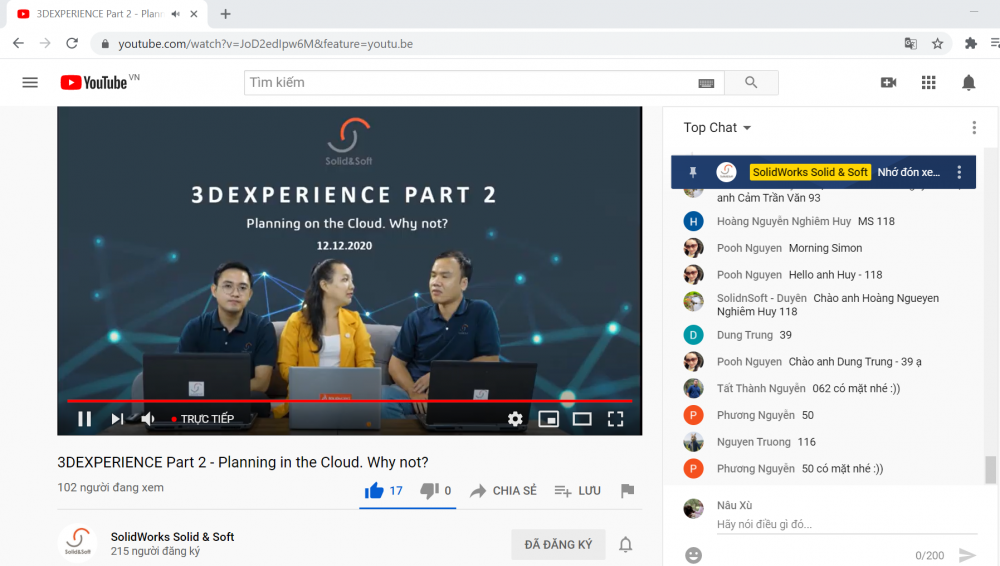
Task: Open the YouTube hamburger guide menu
Action: (x=30, y=82)
